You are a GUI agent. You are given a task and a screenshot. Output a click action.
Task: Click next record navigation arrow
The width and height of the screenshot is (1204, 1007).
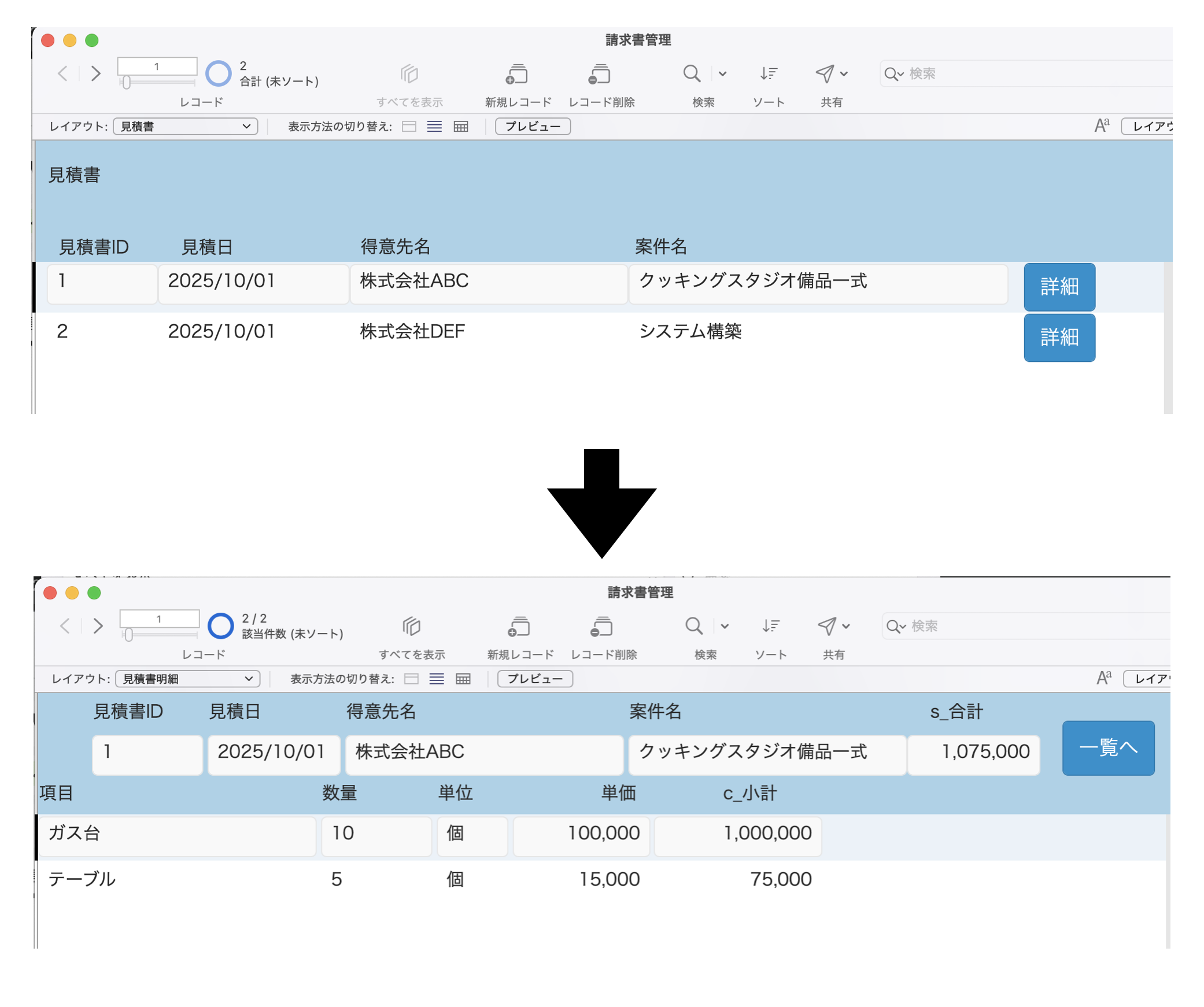[95, 74]
